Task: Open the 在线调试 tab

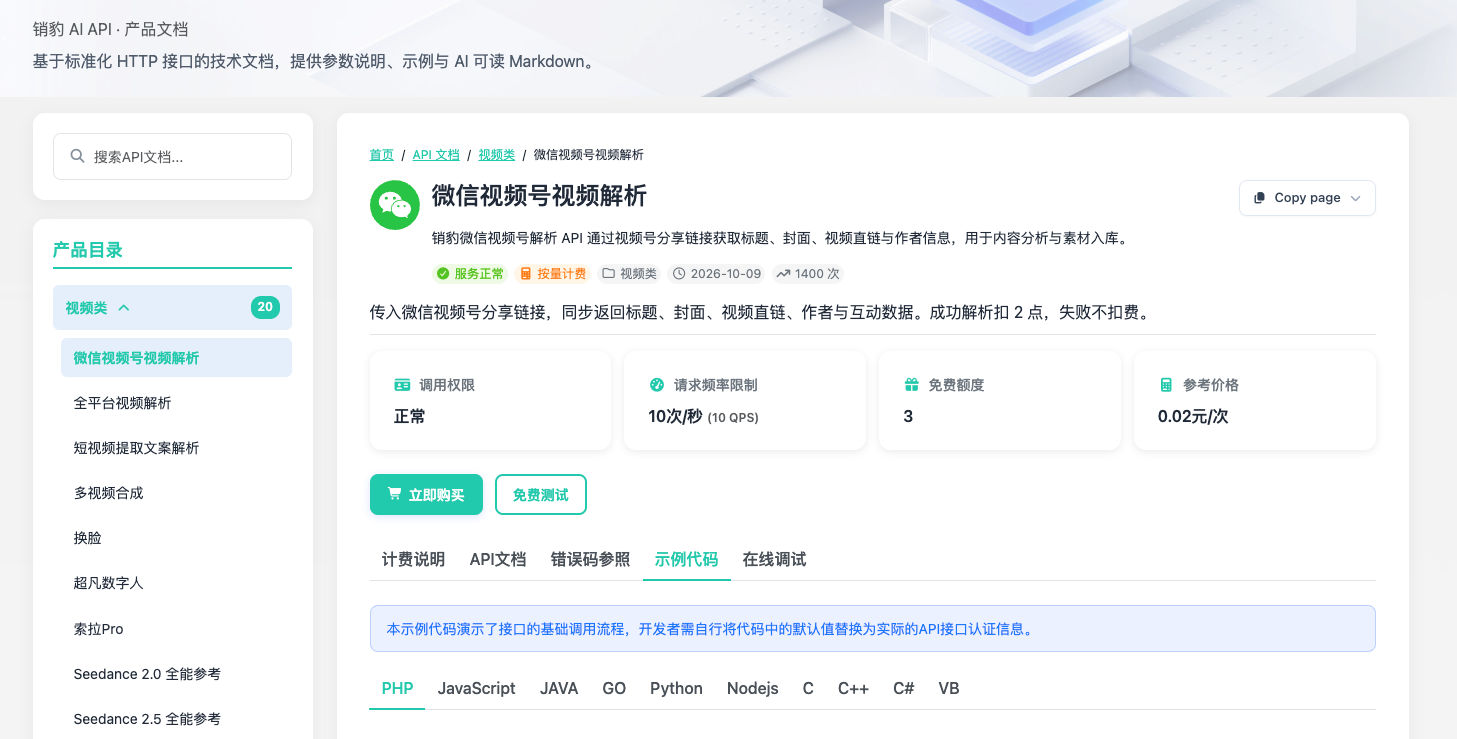Action: pyautogui.click(x=774, y=559)
